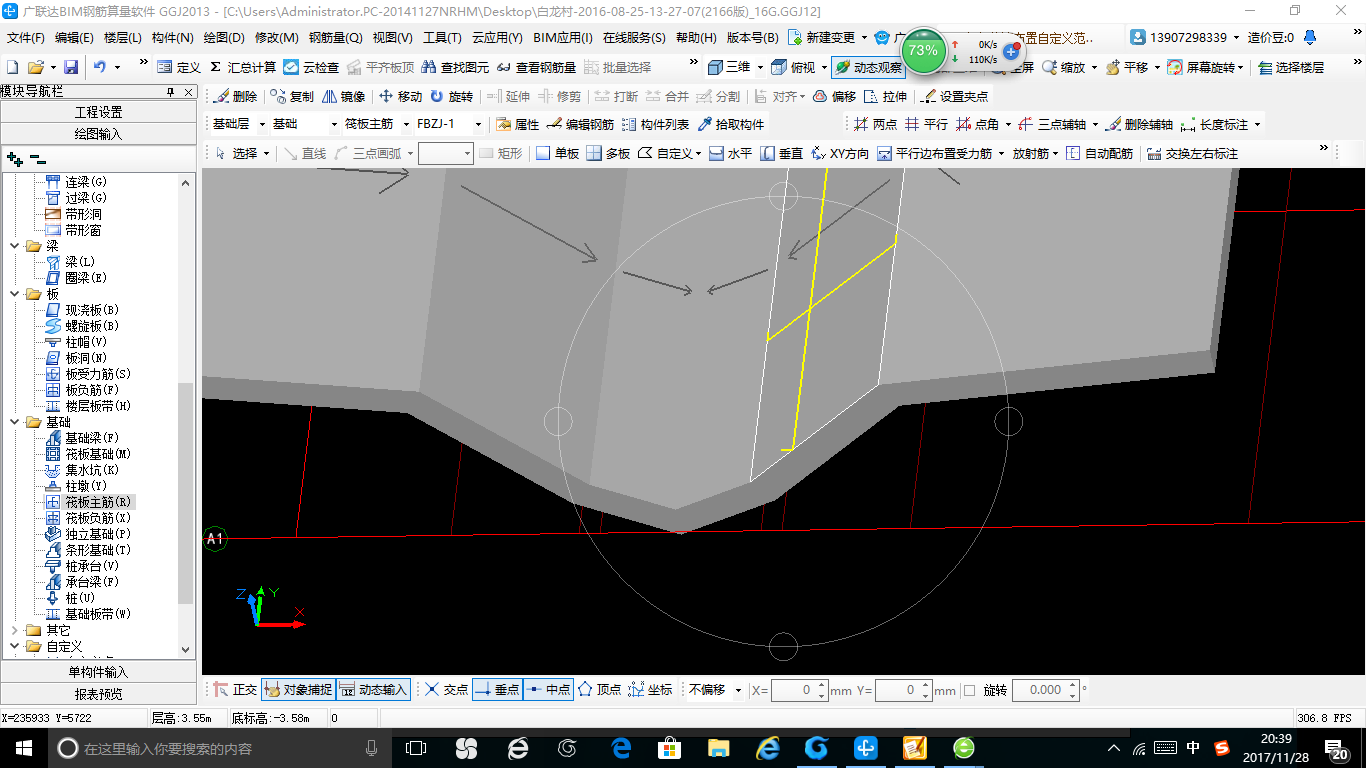Open the 绘图(D) menu
1366x768 pixels.
224,38
